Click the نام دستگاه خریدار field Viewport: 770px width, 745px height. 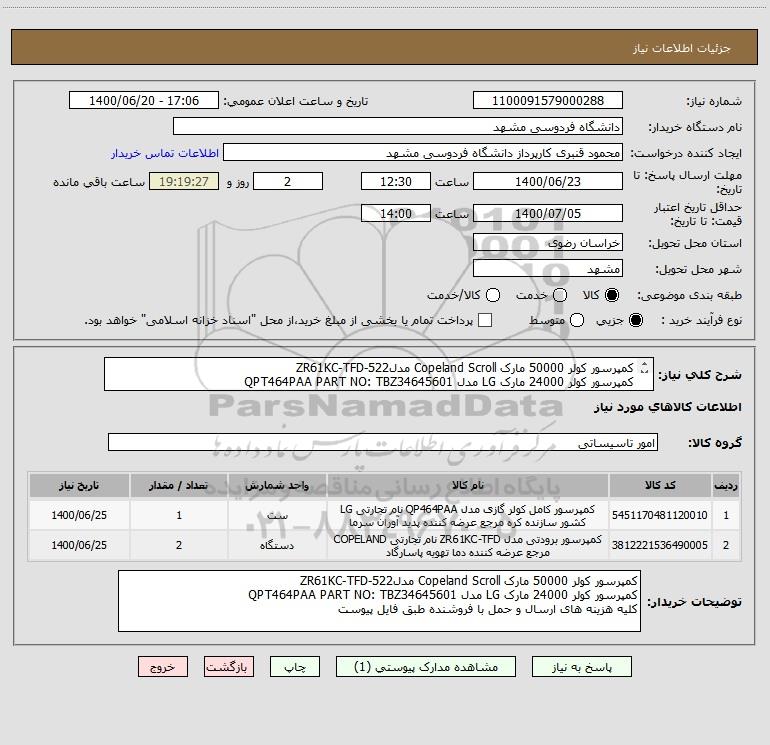click(398, 126)
